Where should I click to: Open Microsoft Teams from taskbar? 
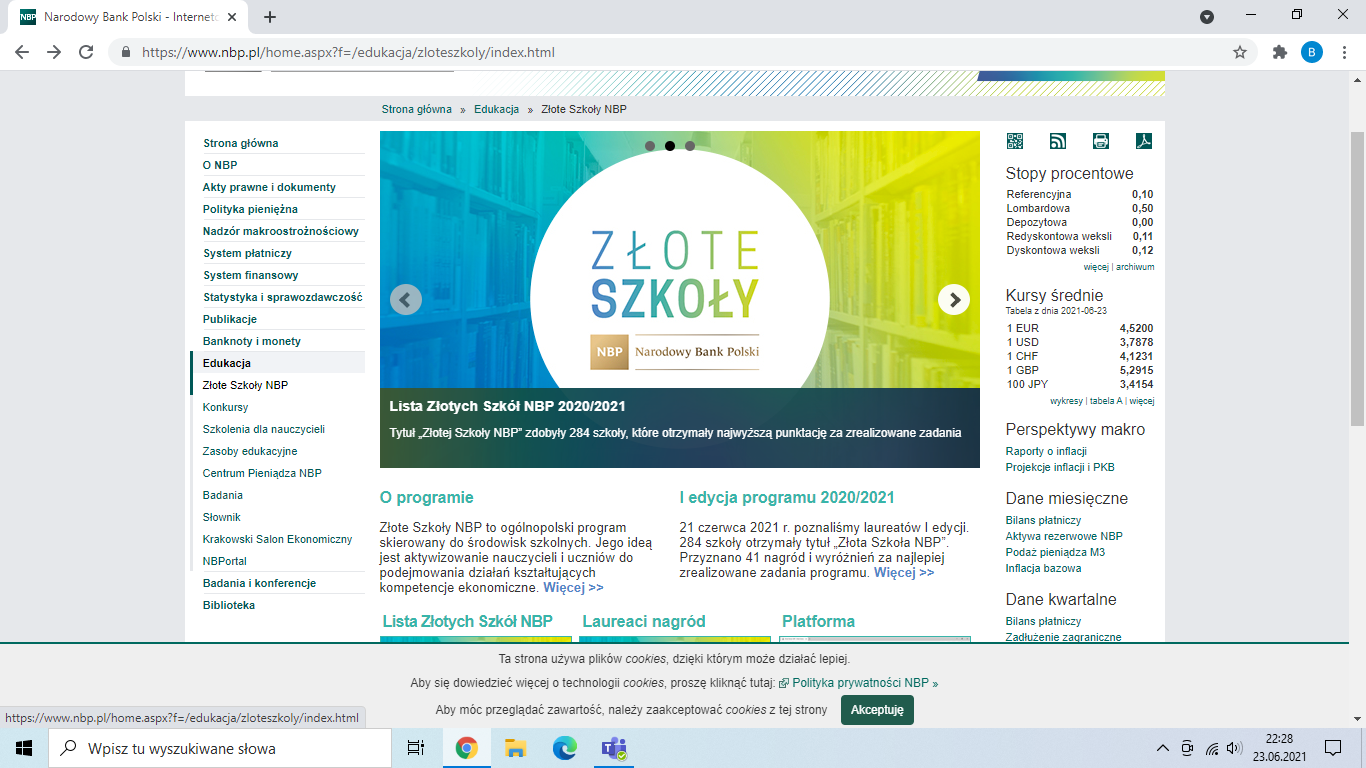(x=613, y=748)
